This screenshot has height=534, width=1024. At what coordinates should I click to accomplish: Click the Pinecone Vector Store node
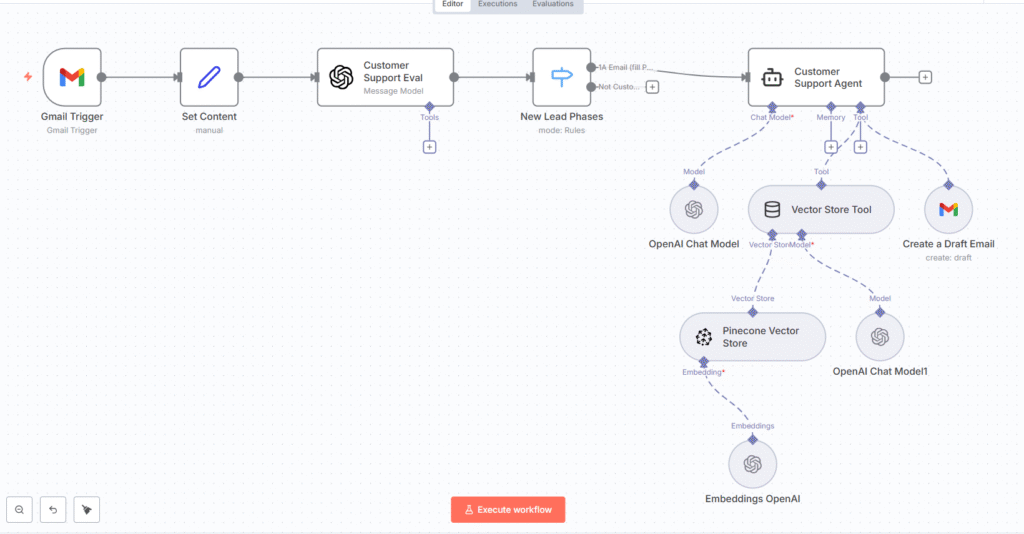pyautogui.click(x=752, y=337)
